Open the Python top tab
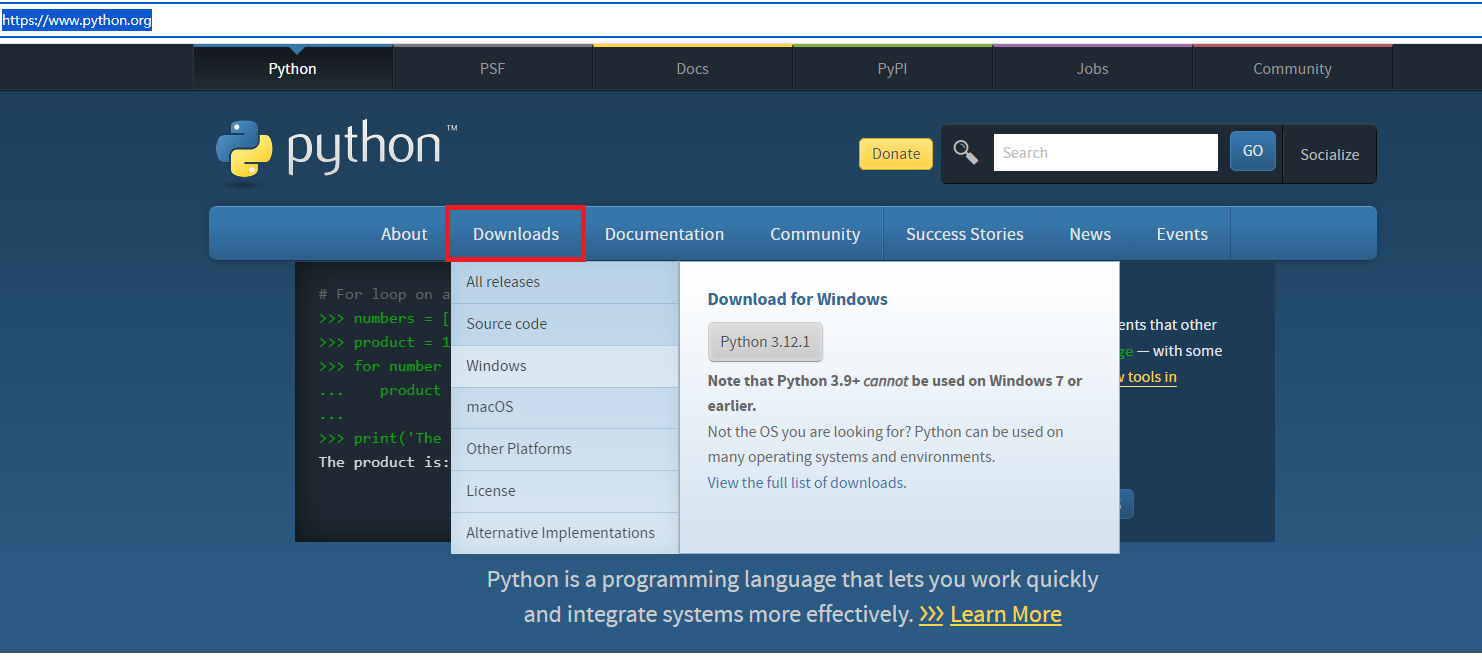1482x660 pixels. click(x=293, y=68)
